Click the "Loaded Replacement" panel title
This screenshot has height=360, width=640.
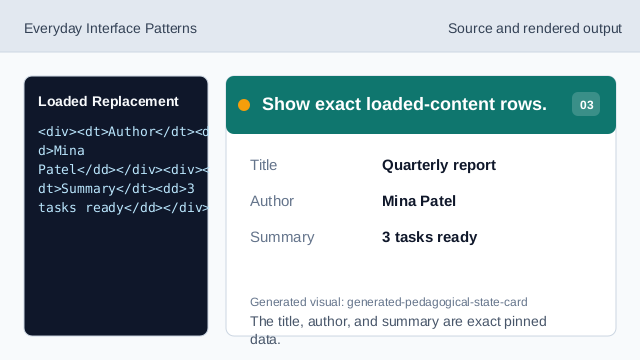tap(108, 101)
